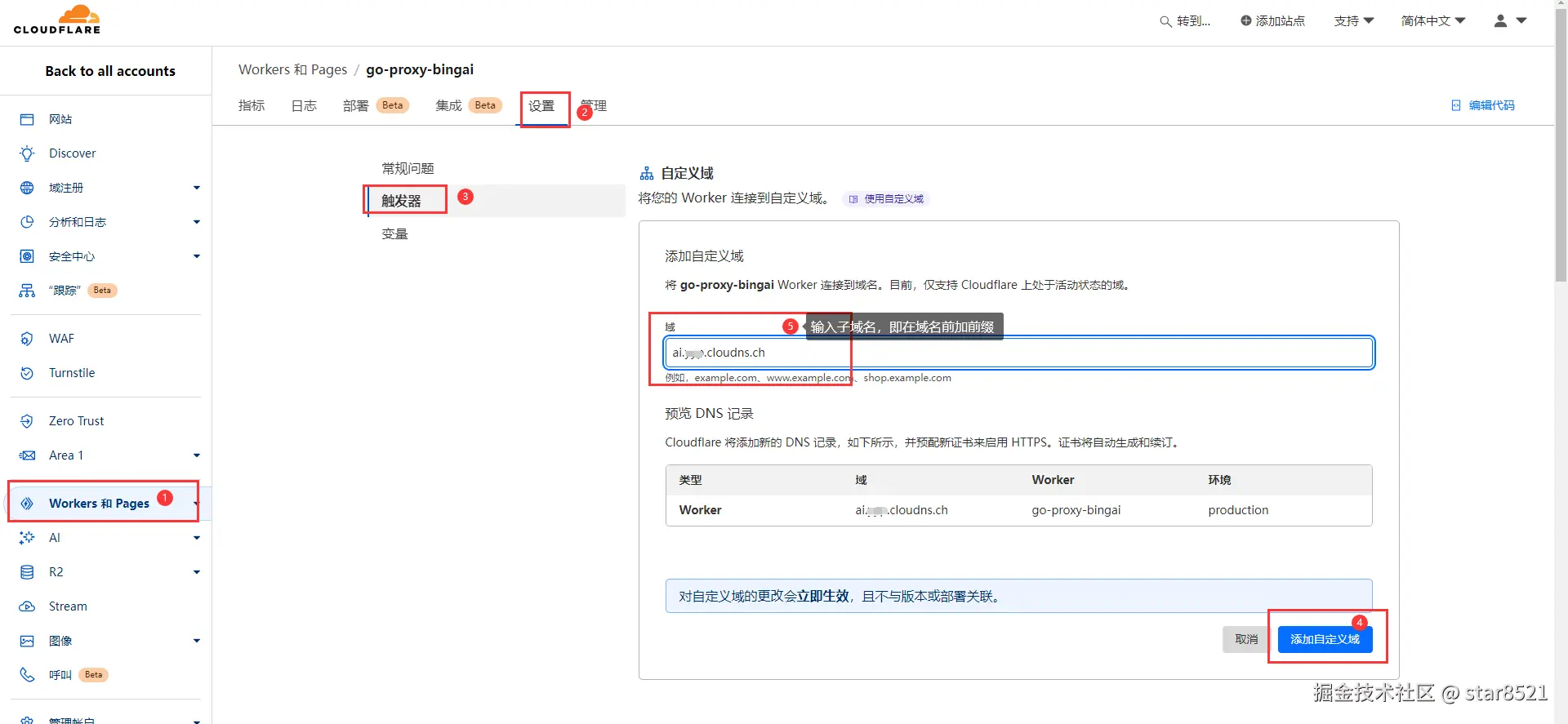This screenshot has height=724, width=1568.
Task: Expand the R2 section arrow
Action: pos(197,572)
